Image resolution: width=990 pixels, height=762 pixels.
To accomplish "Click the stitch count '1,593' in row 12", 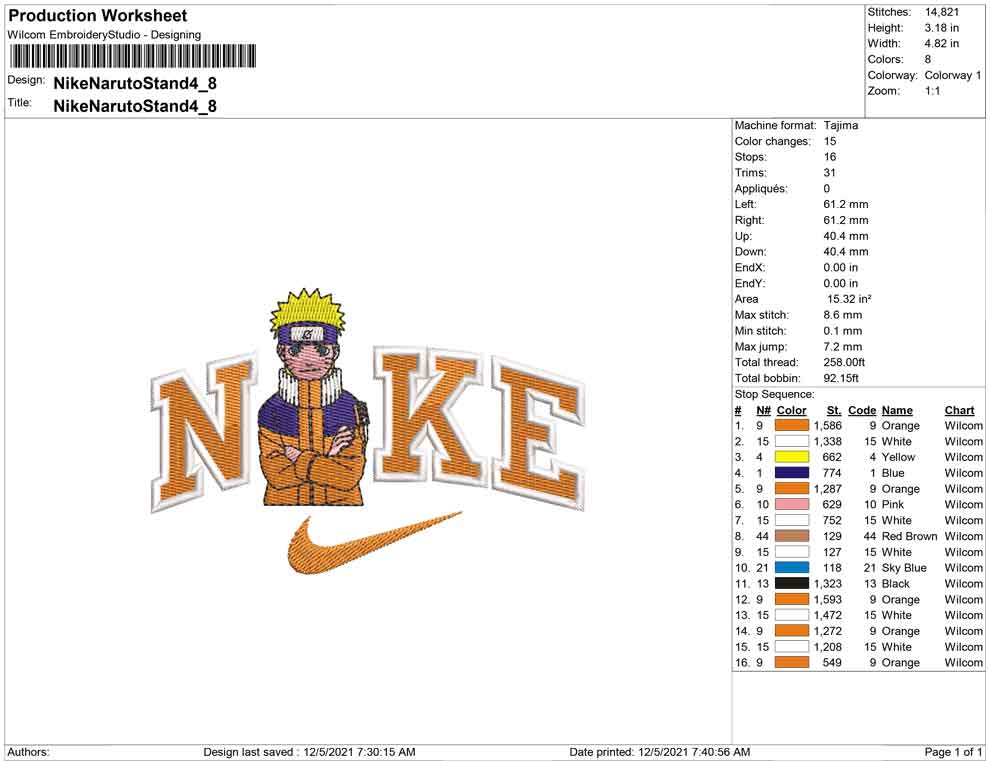I will pos(828,599).
